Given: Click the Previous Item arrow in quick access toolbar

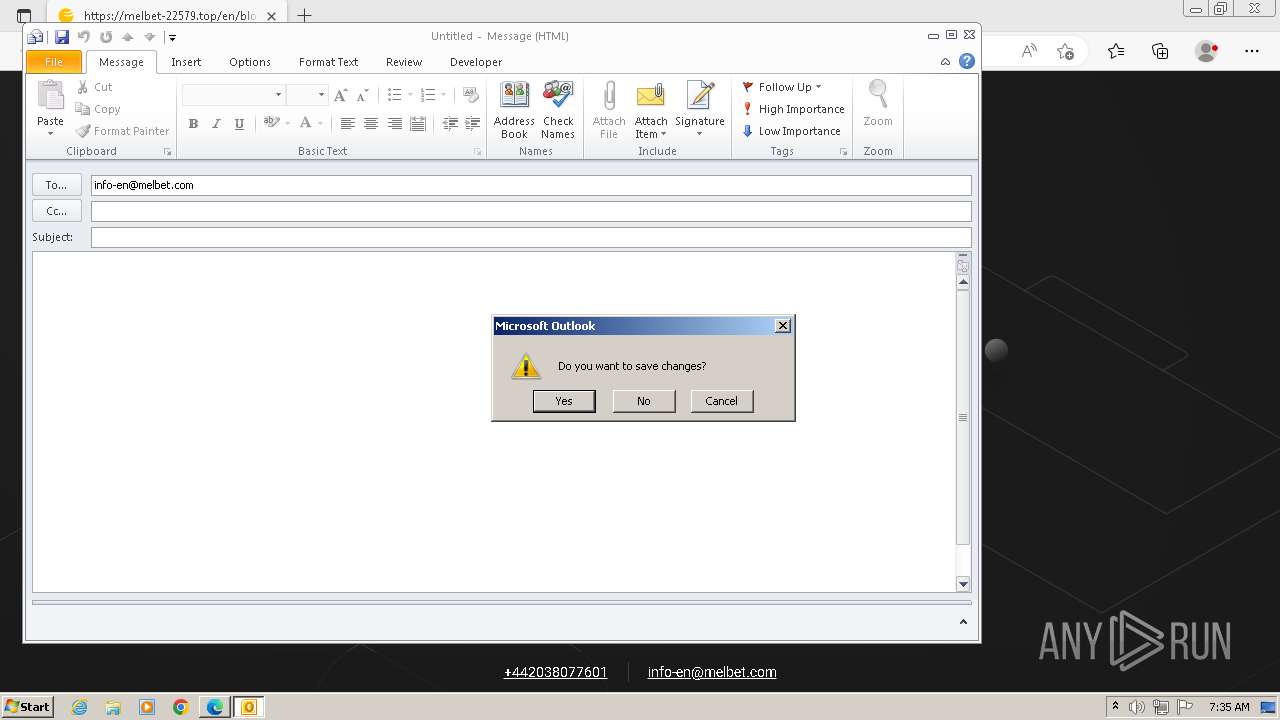Looking at the screenshot, I should [x=128, y=37].
